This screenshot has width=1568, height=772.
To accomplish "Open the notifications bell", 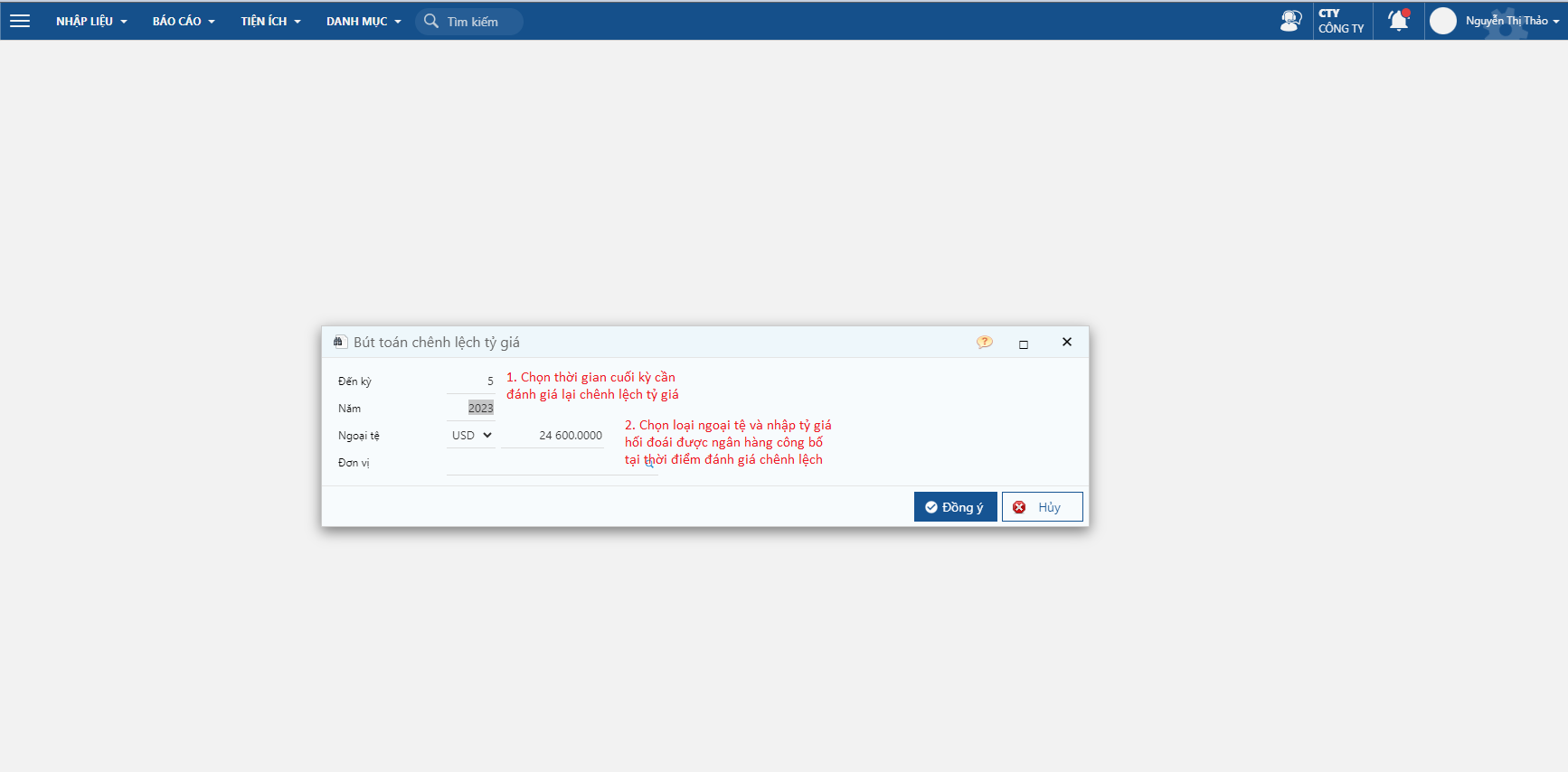I will coord(1398,21).
